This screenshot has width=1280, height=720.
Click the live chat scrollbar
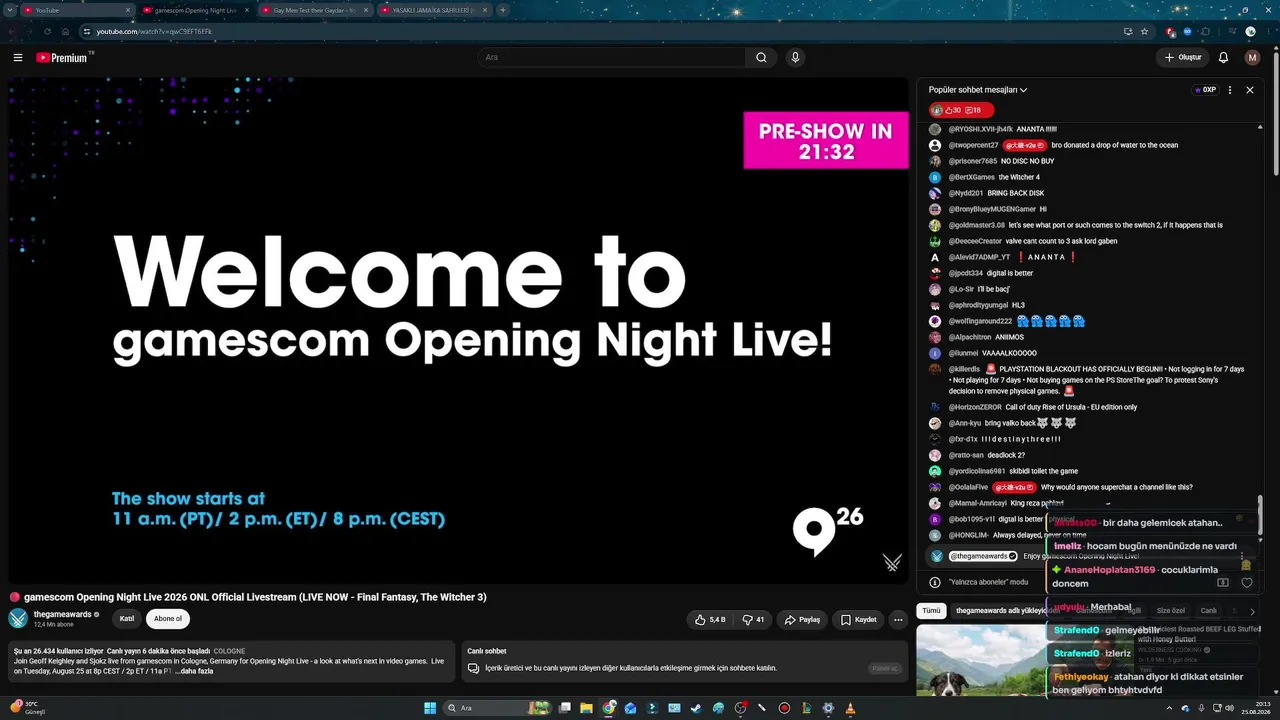(x=1259, y=516)
